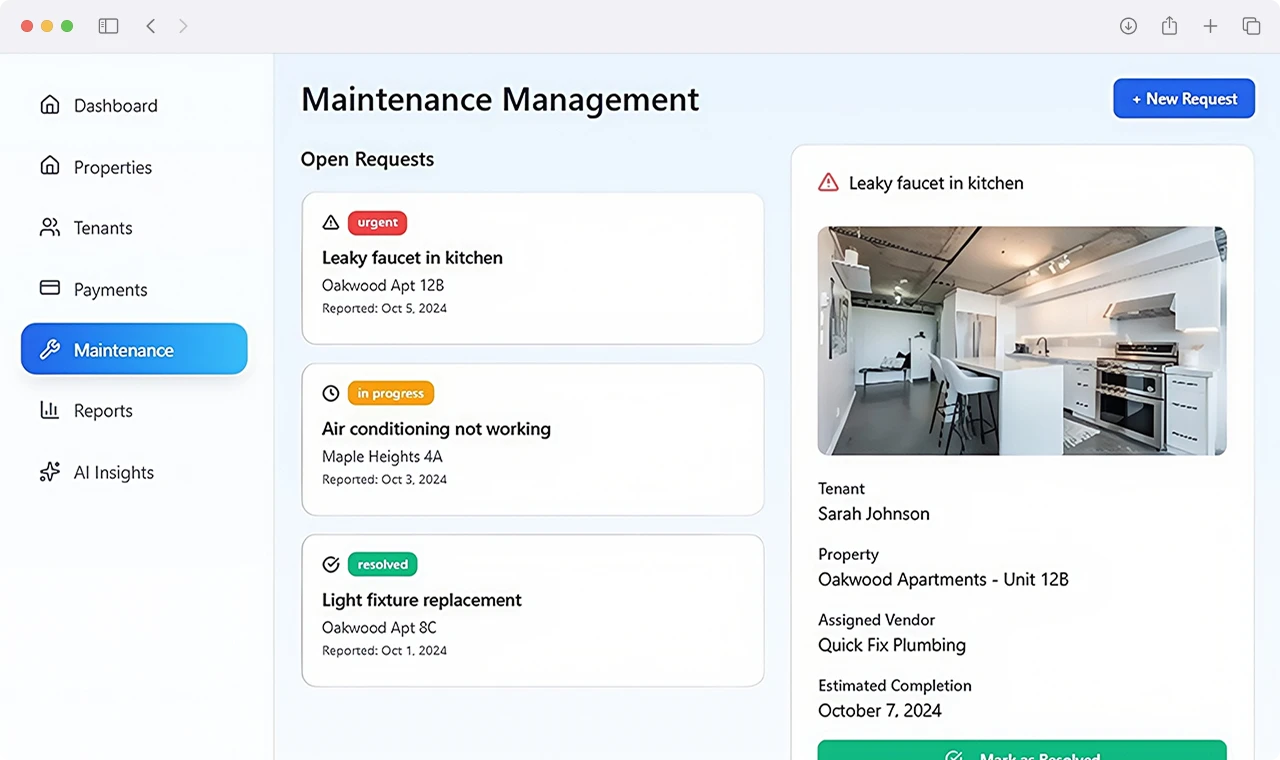This screenshot has width=1280, height=760.
Task: Click the Dashboard home icon
Action: tap(50, 105)
